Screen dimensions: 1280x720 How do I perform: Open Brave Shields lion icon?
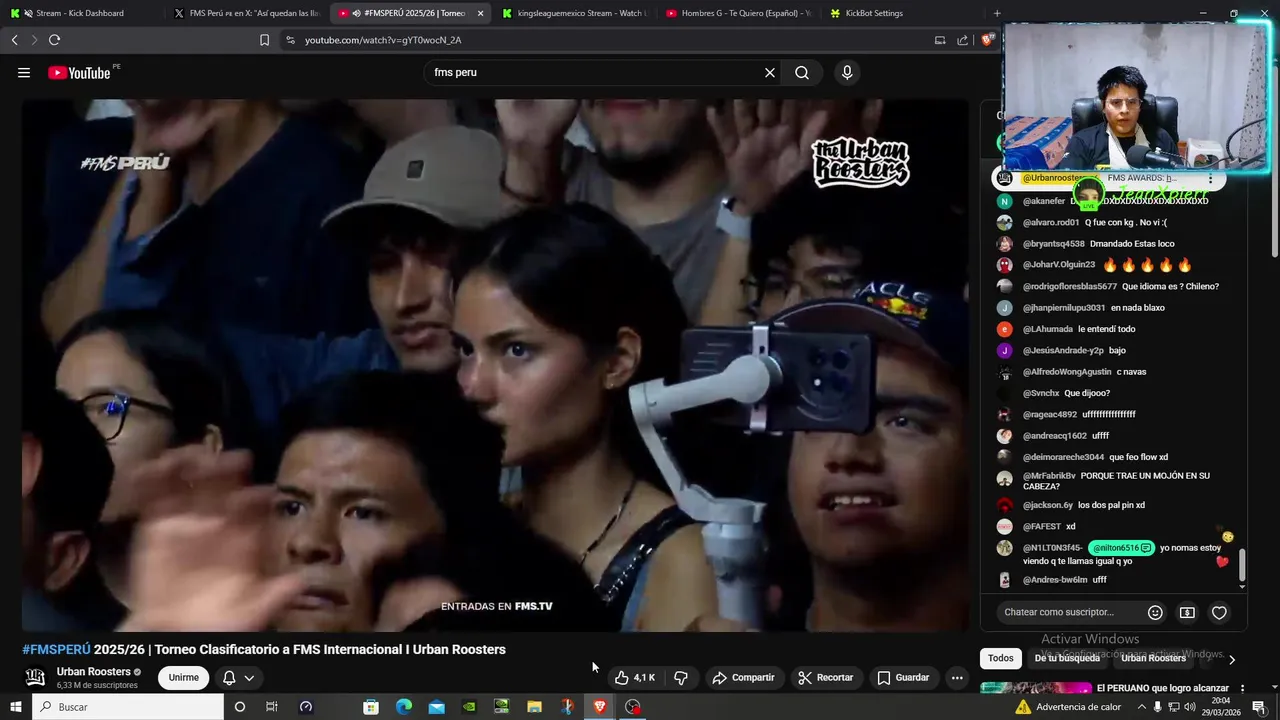[x=988, y=40]
